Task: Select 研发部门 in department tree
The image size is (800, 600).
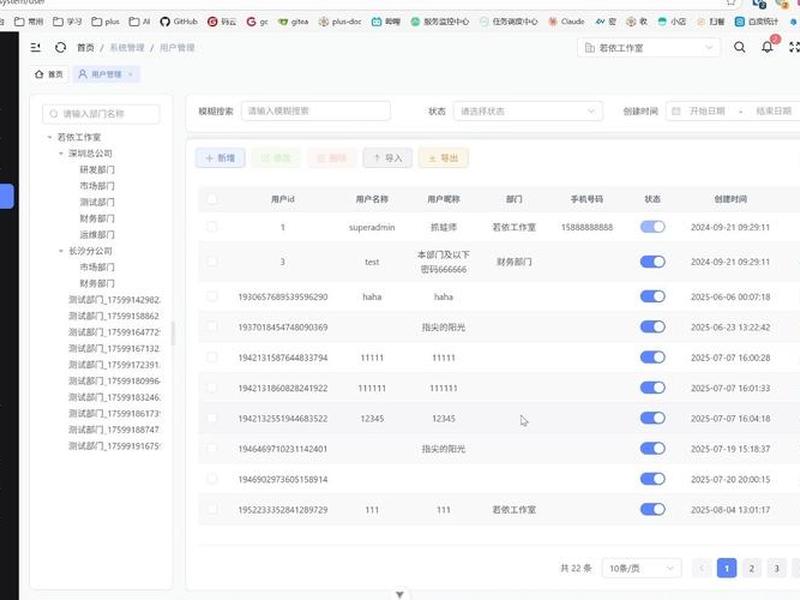Action: point(97,170)
